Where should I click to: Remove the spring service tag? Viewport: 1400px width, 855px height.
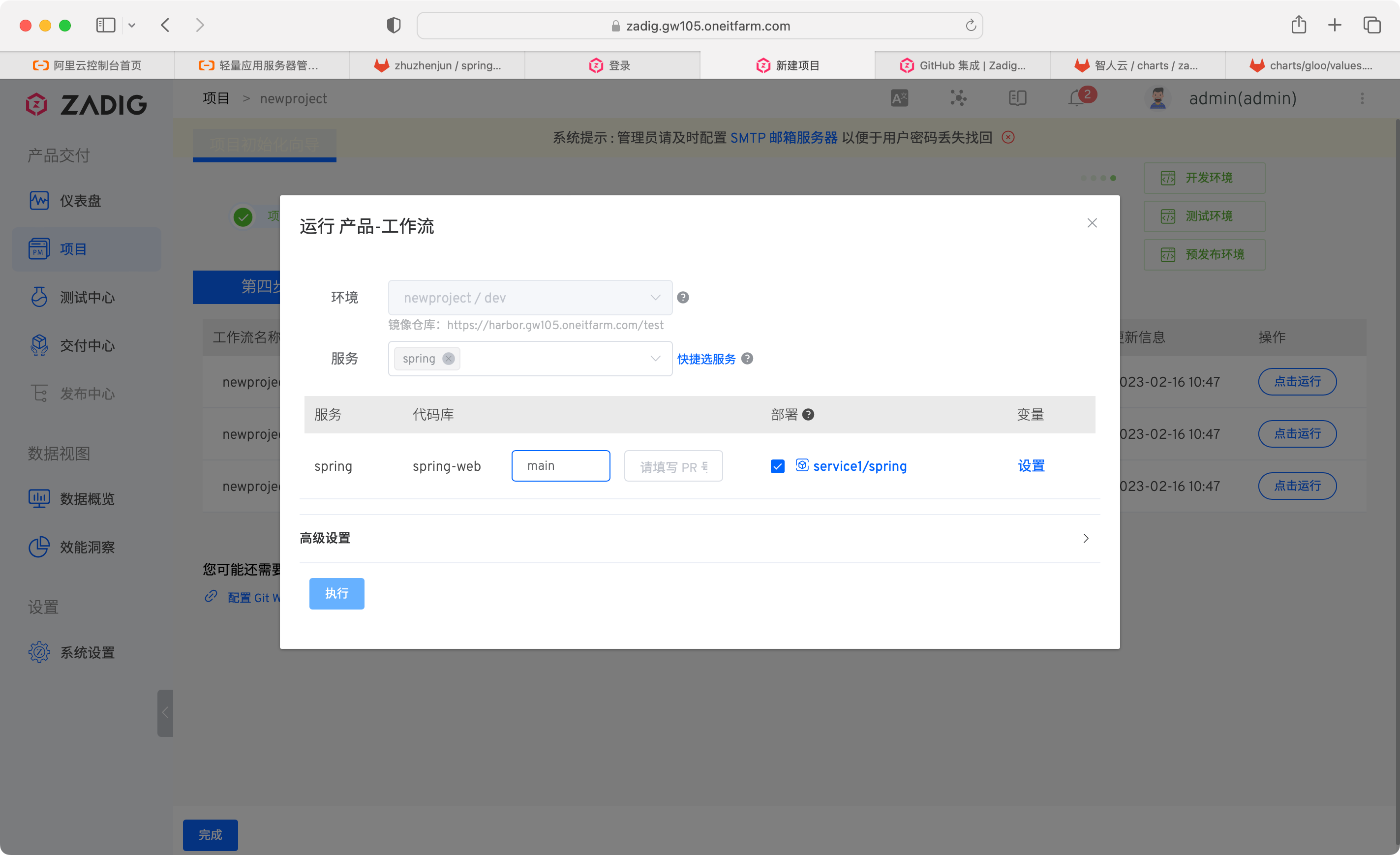tap(448, 359)
